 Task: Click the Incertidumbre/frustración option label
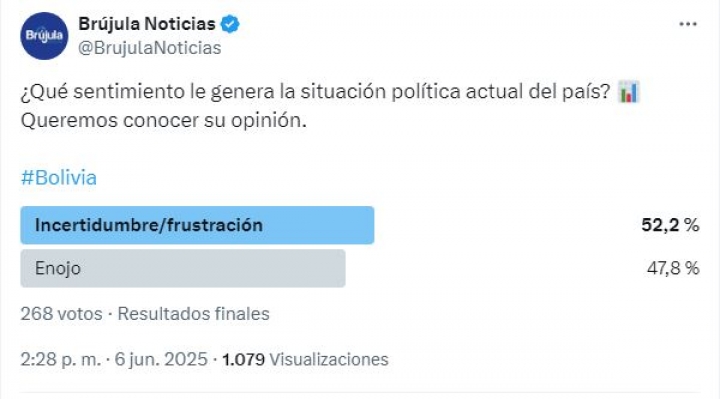149,225
